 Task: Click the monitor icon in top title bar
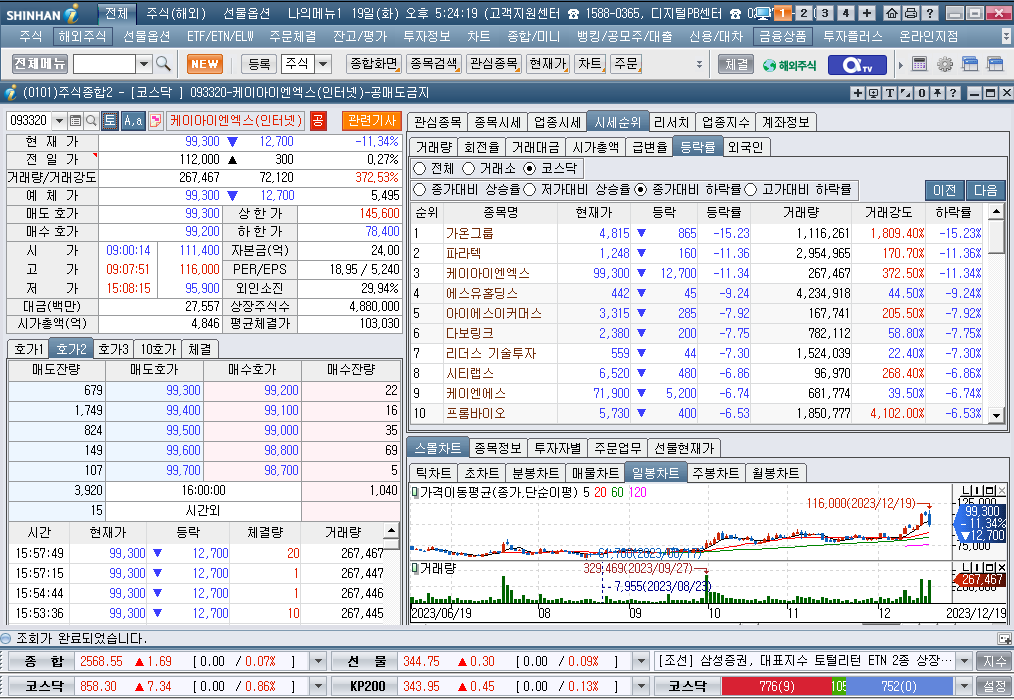point(762,13)
